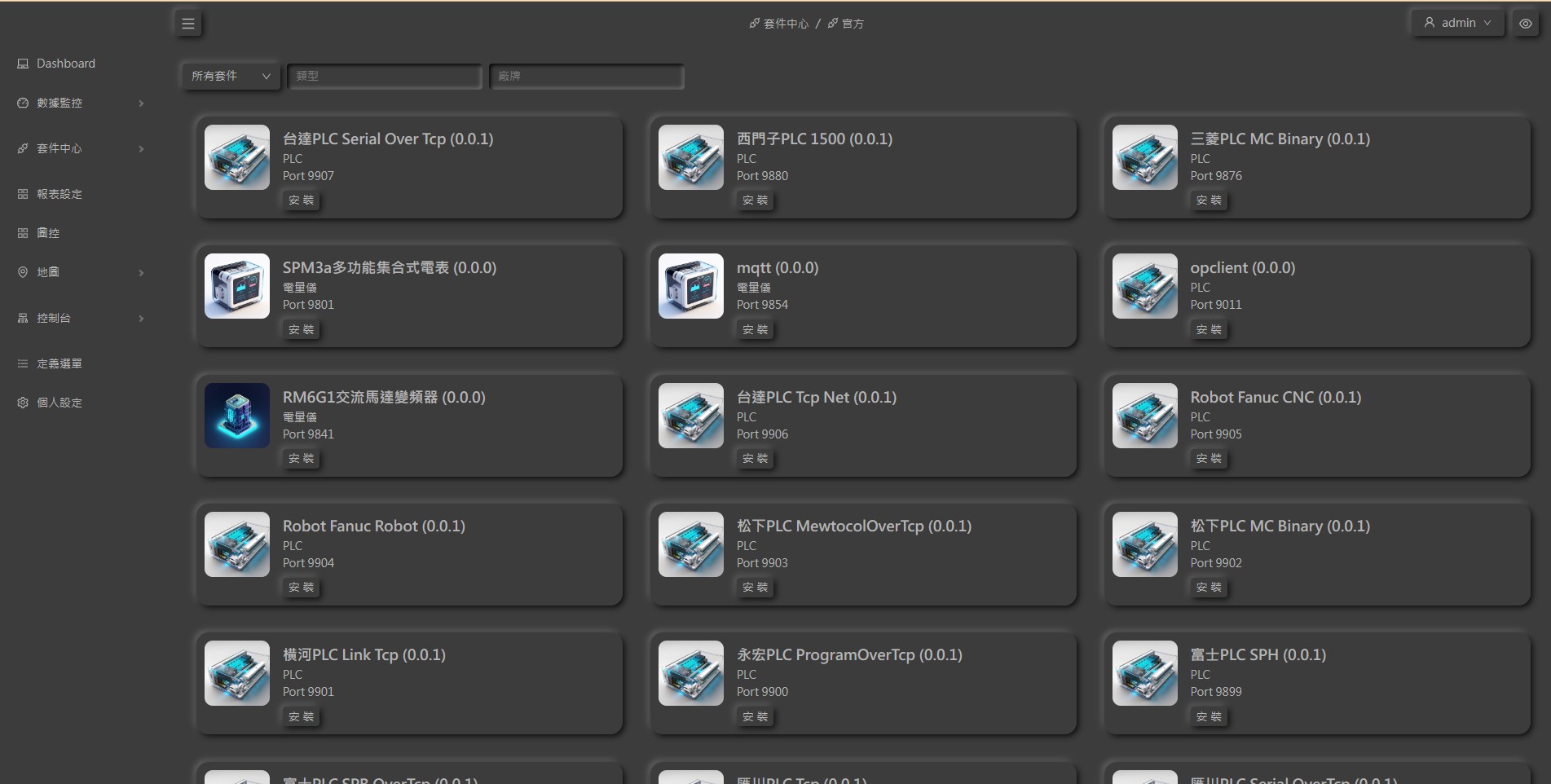
Task: Click the 台達PLC Tcp Net package image
Action: (691, 416)
